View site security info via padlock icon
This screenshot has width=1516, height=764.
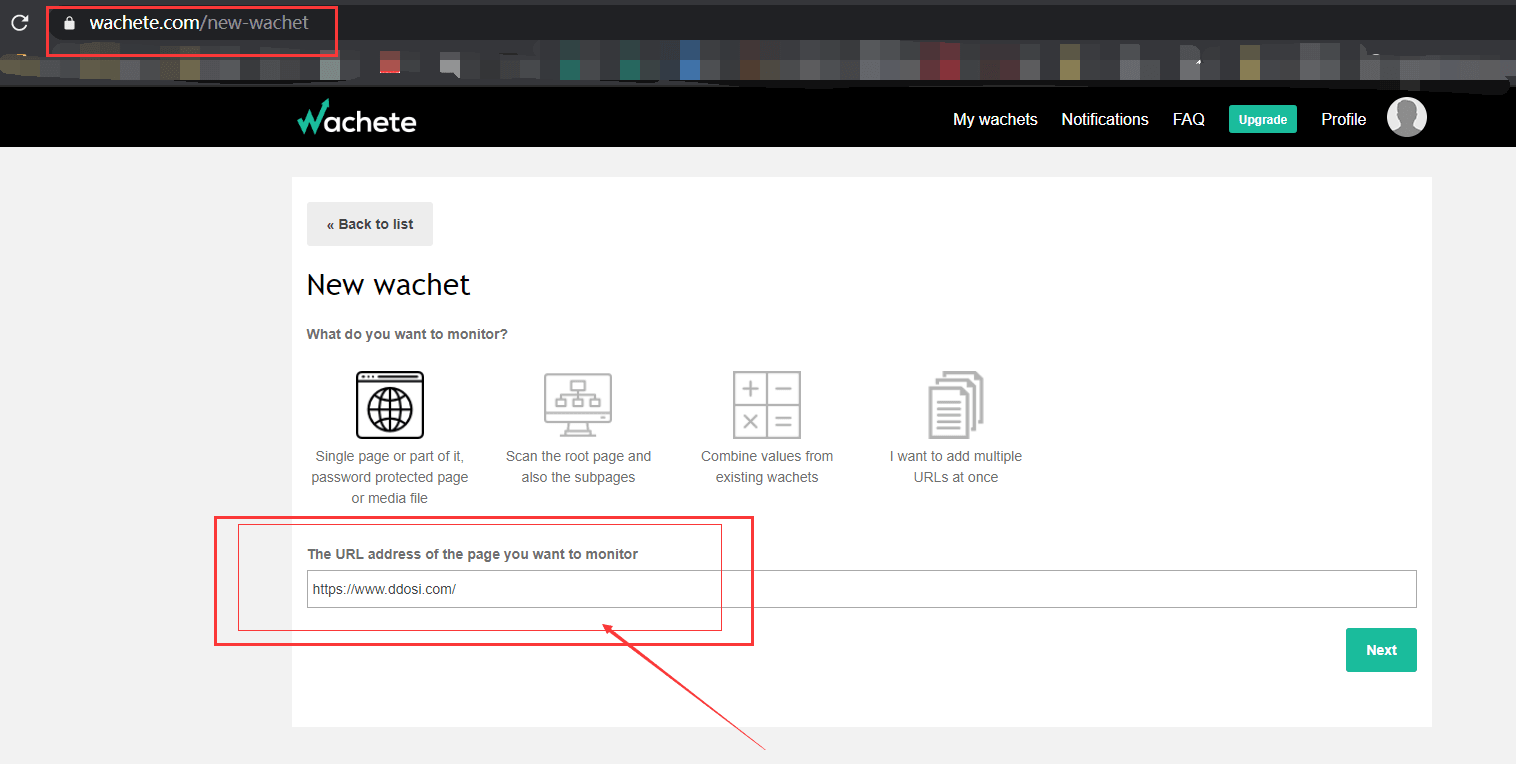click(x=69, y=22)
